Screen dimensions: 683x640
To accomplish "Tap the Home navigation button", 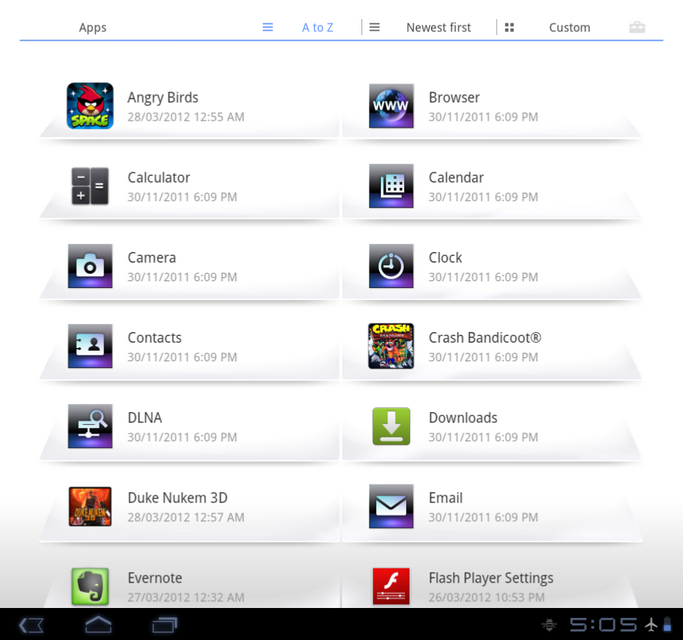I will click(x=98, y=625).
